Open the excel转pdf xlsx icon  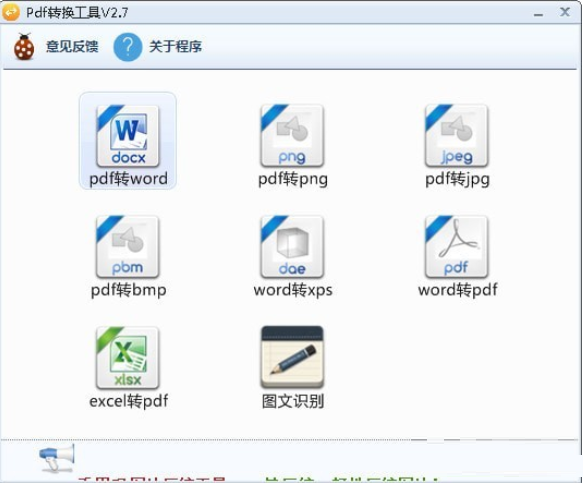pos(128,358)
